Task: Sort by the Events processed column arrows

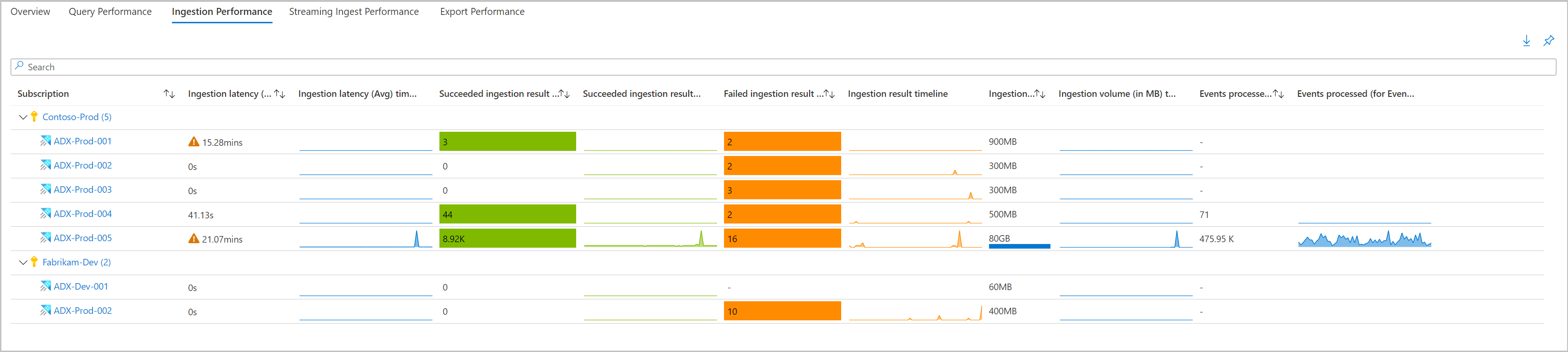Action: tap(1278, 94)
